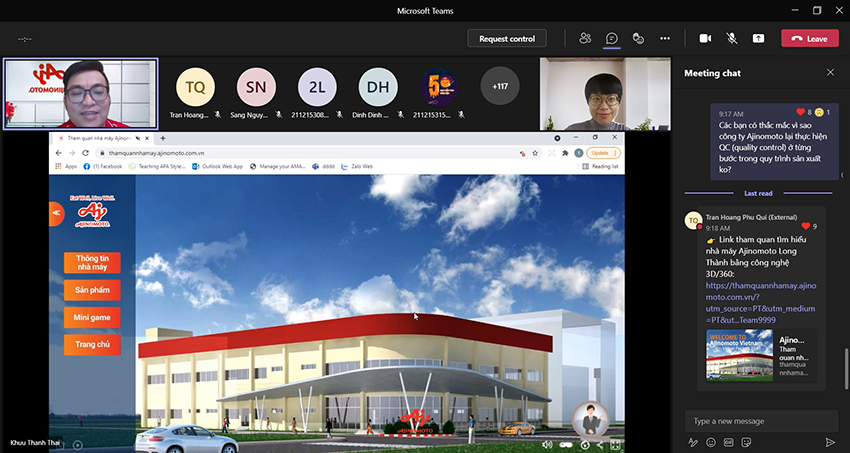The height and width of the screenshot is (453, 850).
Task: Toggle the meeting chat icon
Action: (611, 38)
